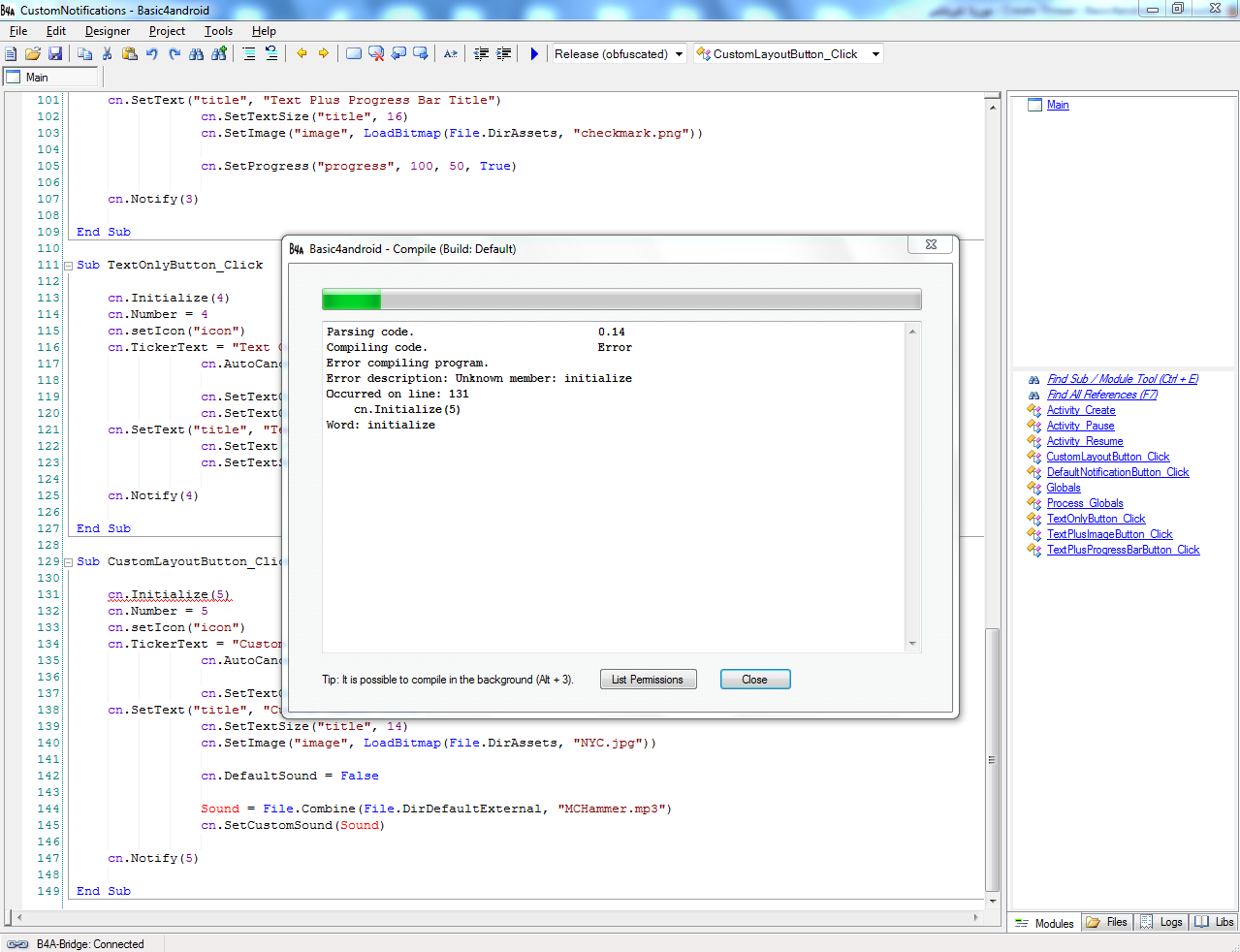Click the Cut scissors icon
Image resolution: width=1240 pixels, height=952 pixels.
pyautogui.click(x=108, y=54)
